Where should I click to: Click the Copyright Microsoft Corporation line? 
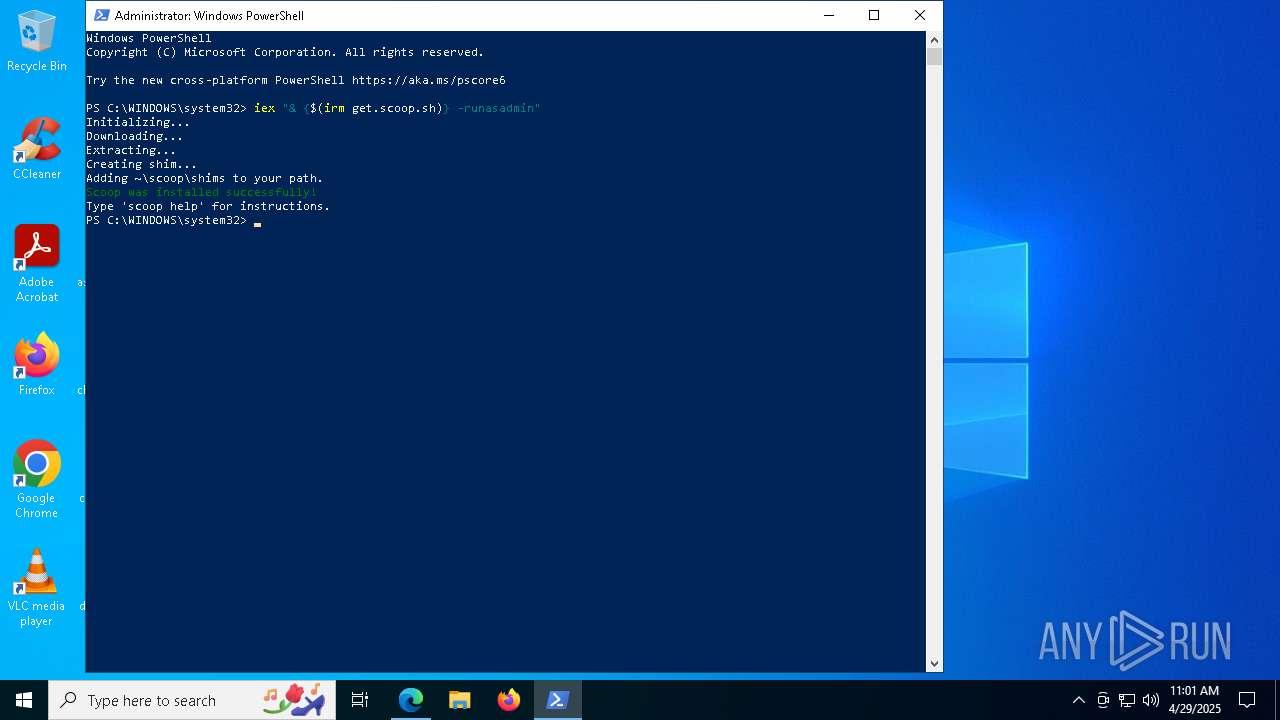[285, 52]
